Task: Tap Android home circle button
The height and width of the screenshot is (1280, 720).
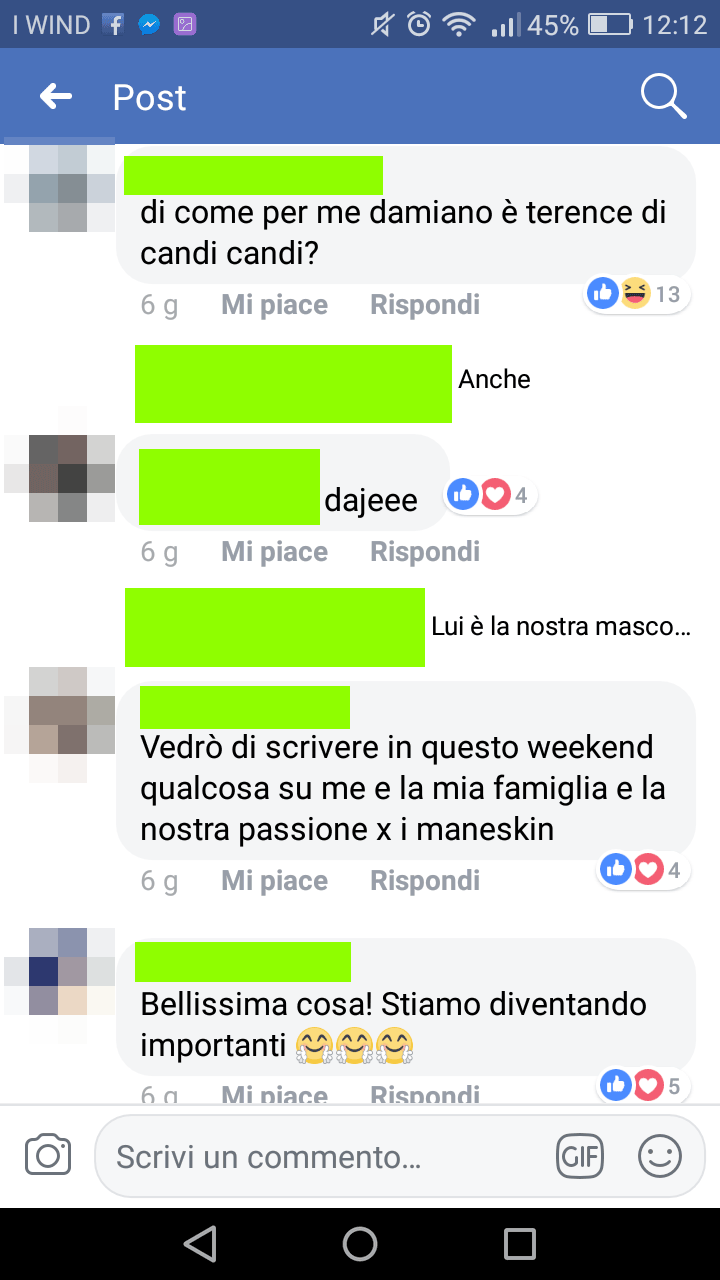Action: click(x=360, y=1243)
